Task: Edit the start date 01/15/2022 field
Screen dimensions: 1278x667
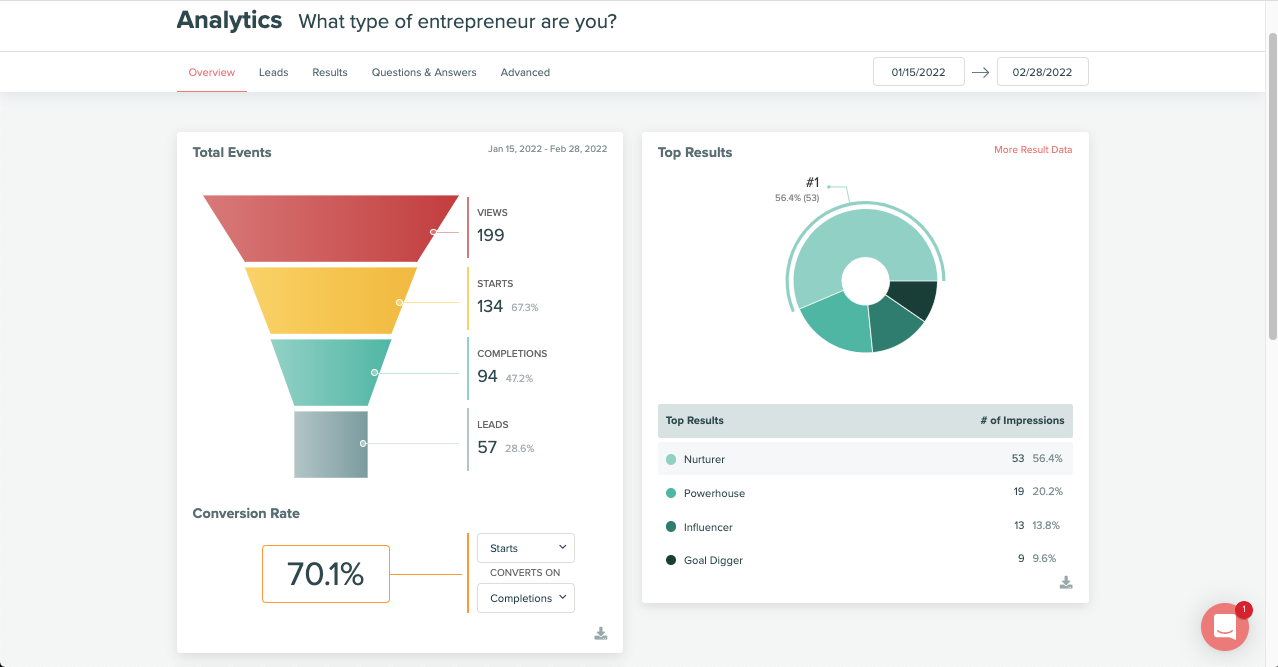Action: click(918, 72)
